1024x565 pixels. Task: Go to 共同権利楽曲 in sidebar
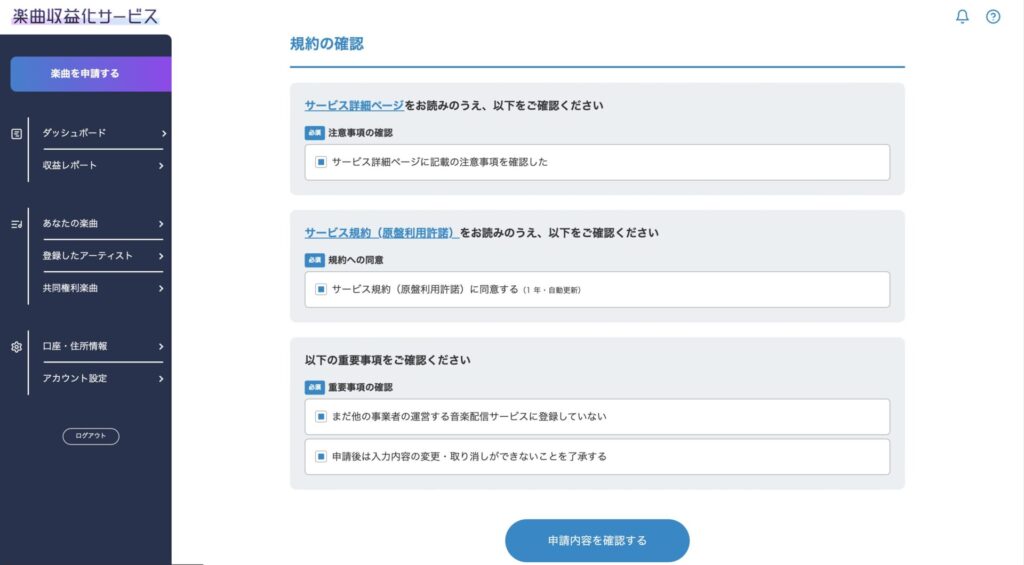coord(70,288)
